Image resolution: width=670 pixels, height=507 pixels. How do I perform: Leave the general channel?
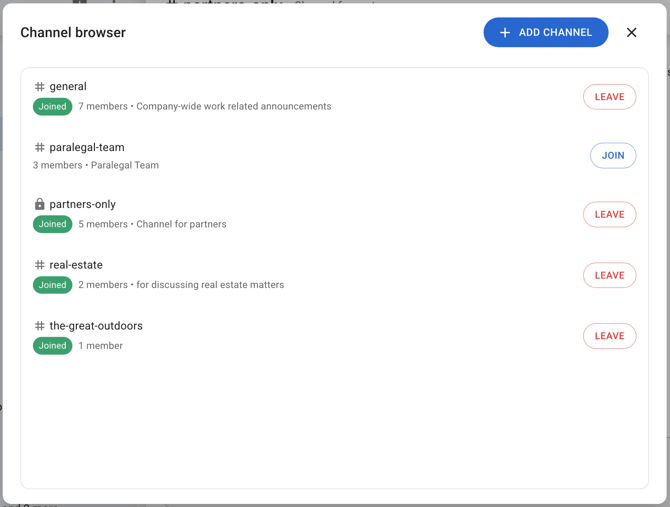point(609,97)
